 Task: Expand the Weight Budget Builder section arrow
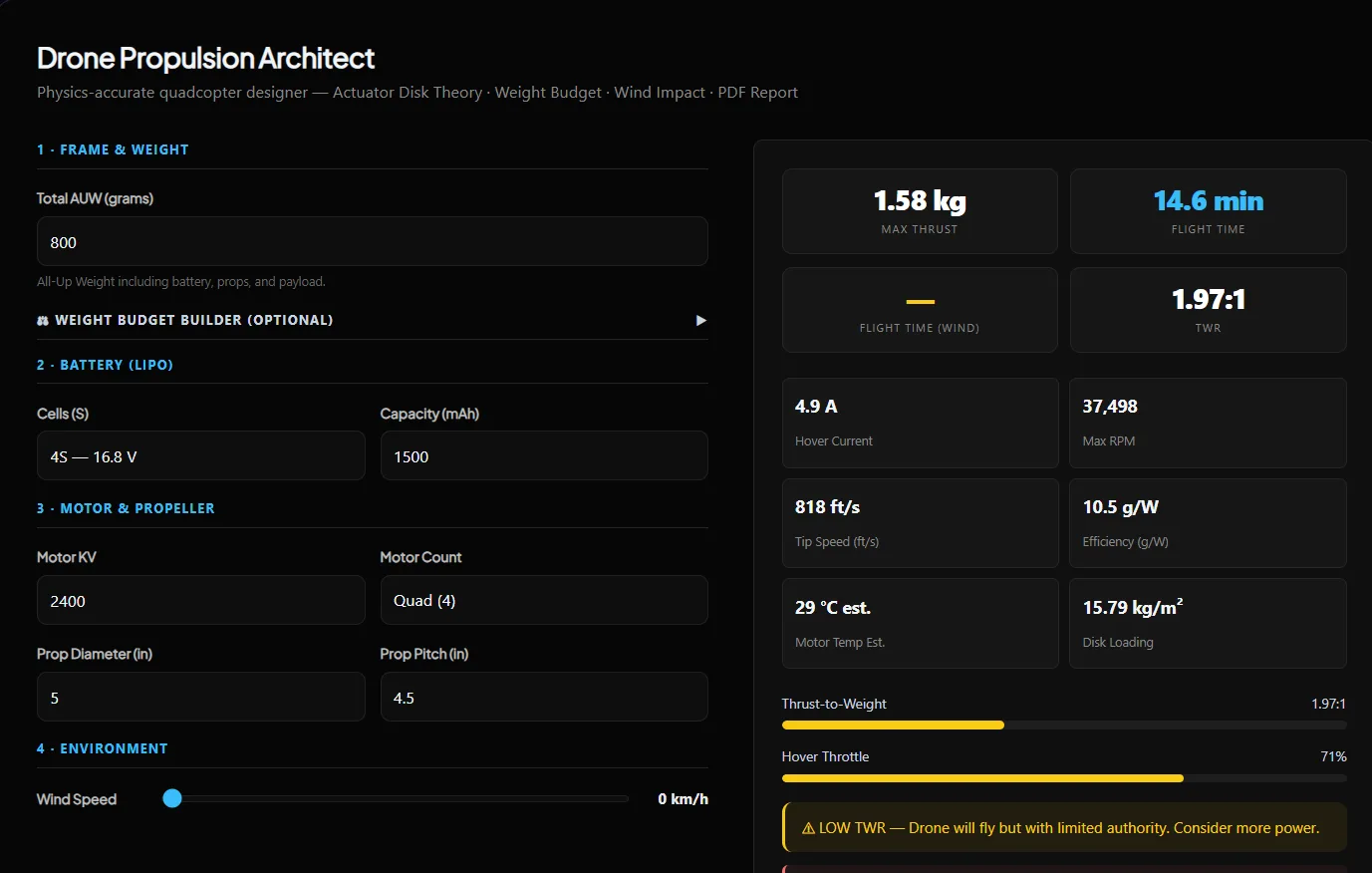(x=700, y=320)
